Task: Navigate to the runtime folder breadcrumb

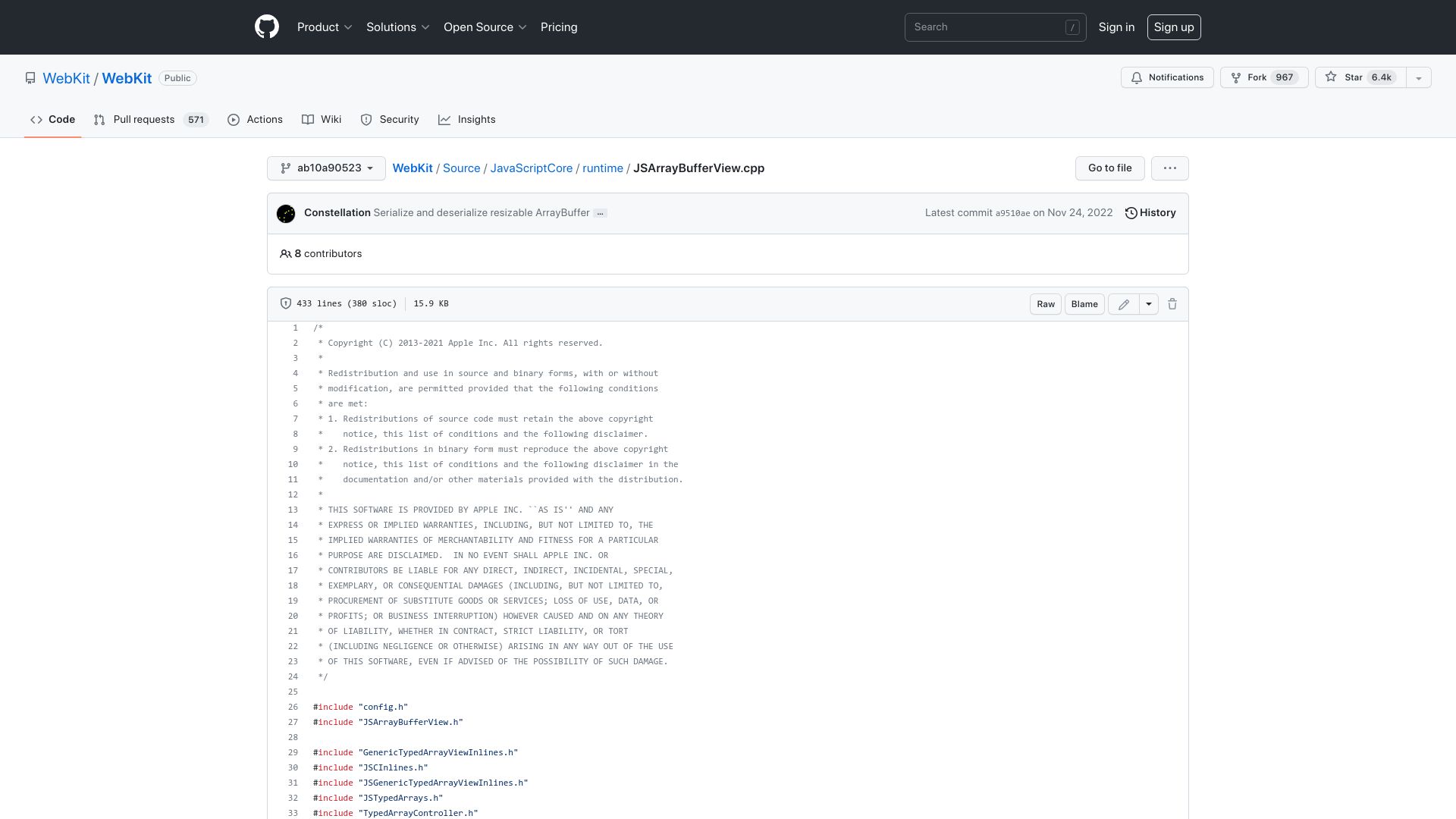Action: [603, 168]
